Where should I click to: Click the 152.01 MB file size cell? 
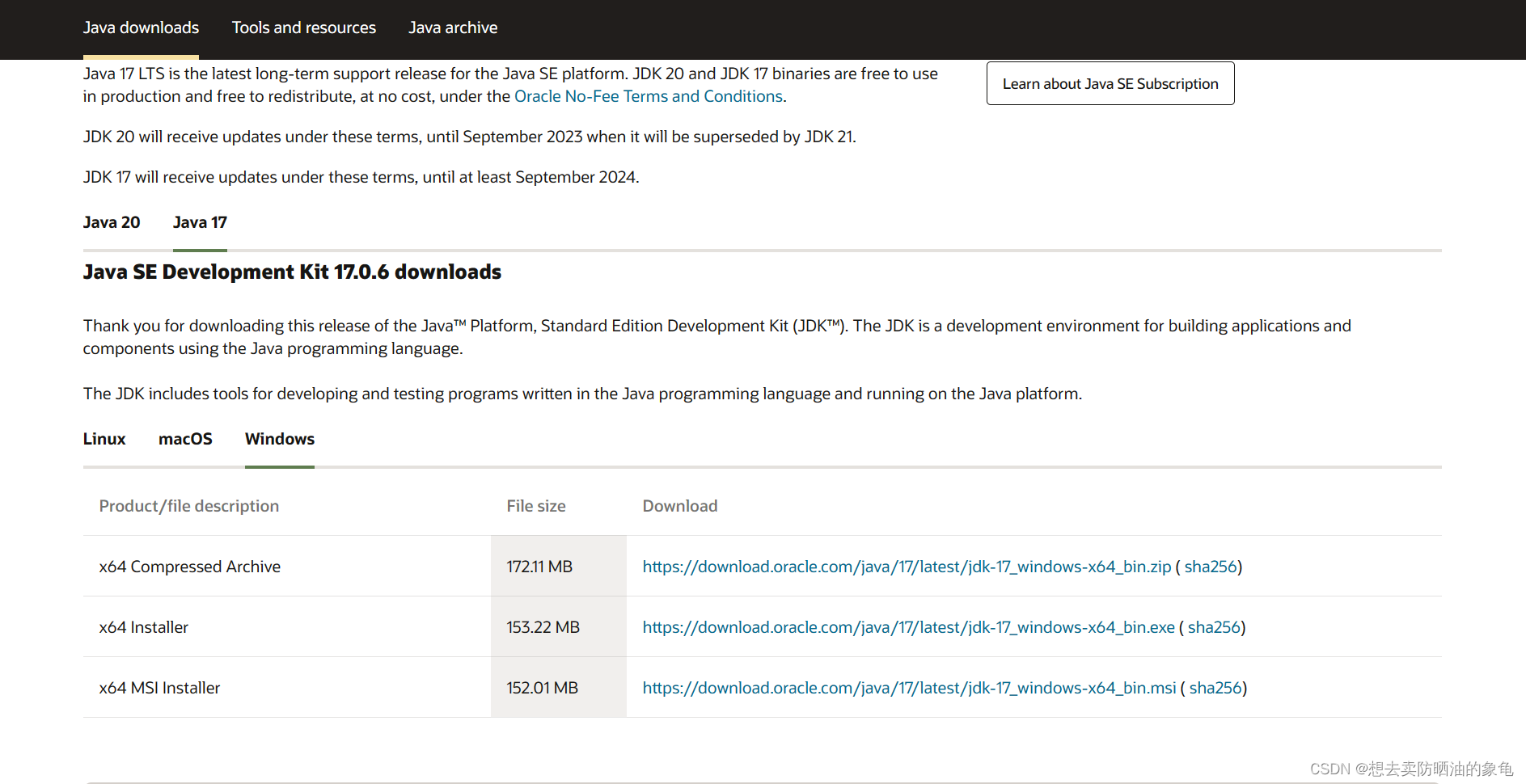coord(559,688)
